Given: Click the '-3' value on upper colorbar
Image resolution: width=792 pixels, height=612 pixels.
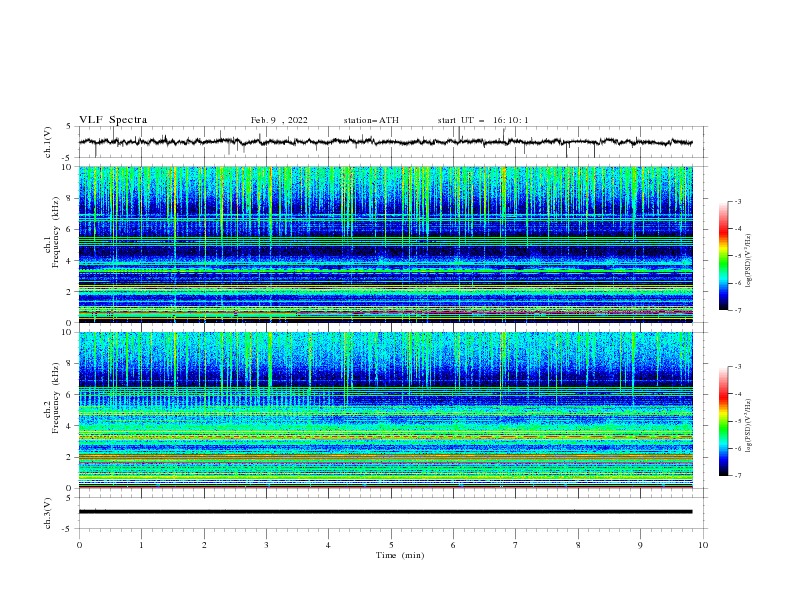Looking at the screenshot, I should coord(738,201).
